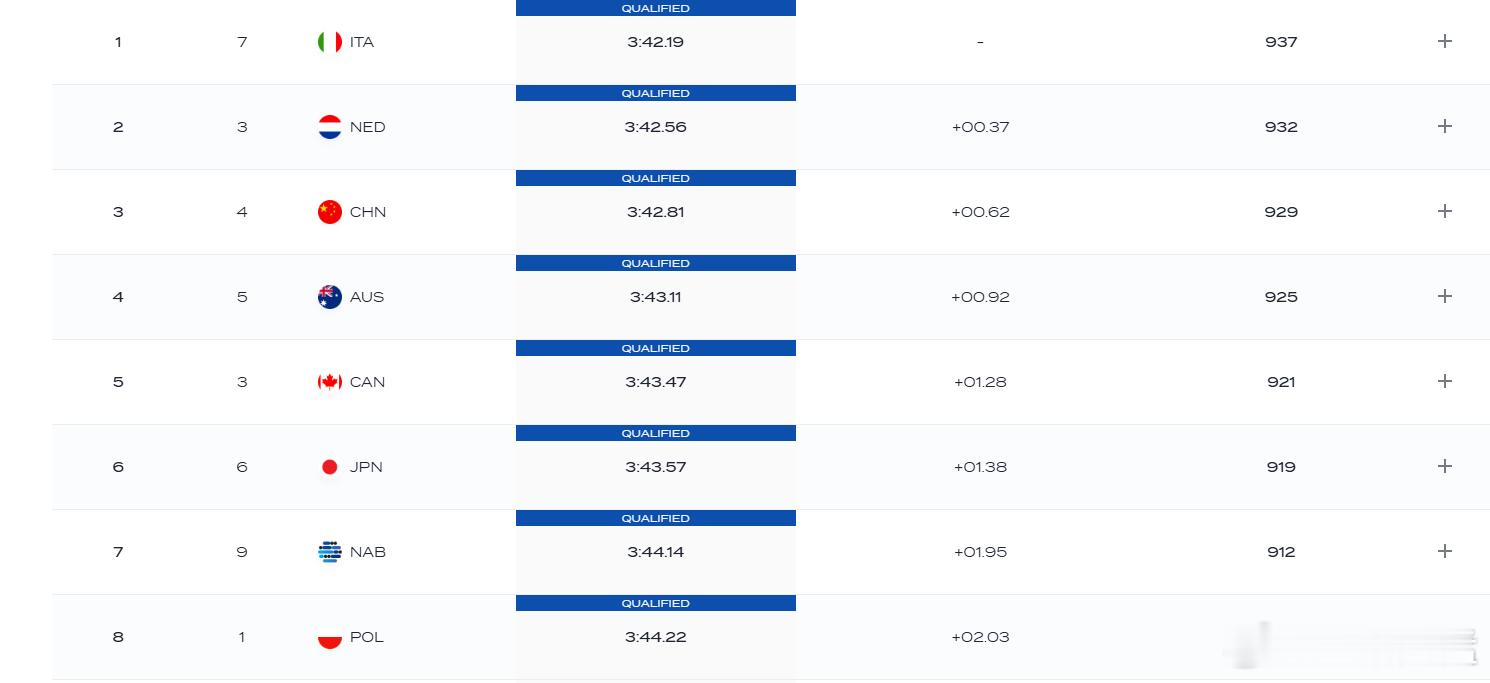Expand the JPN result details
1490x683 pixels.
(x=1444, y=466)
